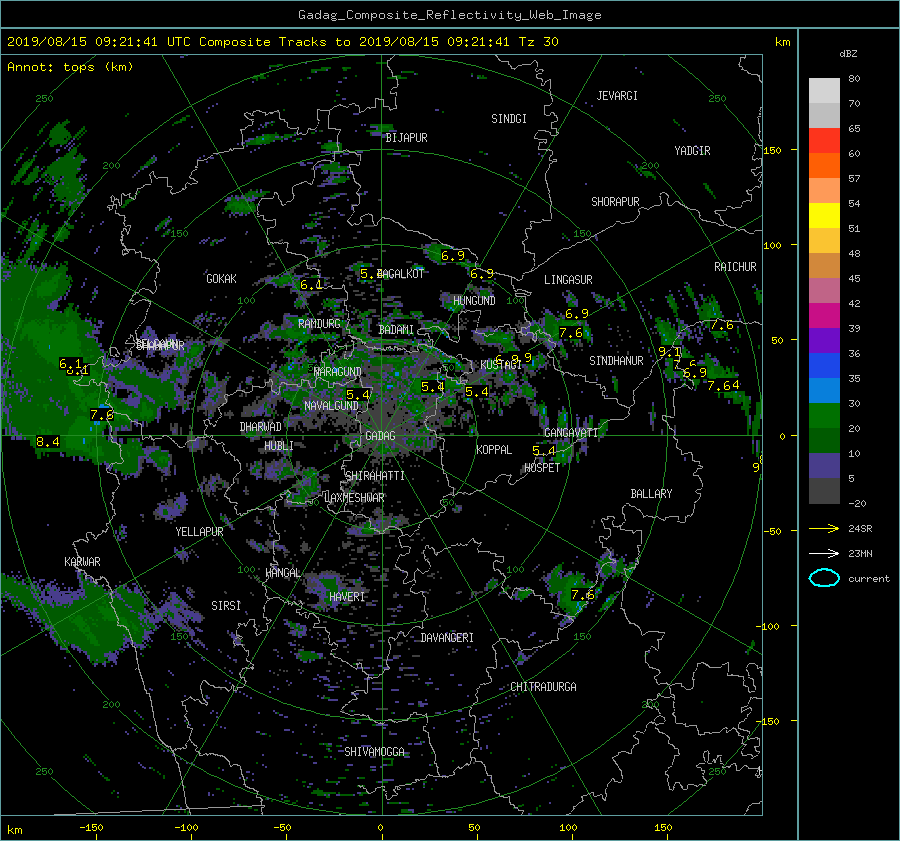Click the RAICHUR city label

(x=735, y=267)
